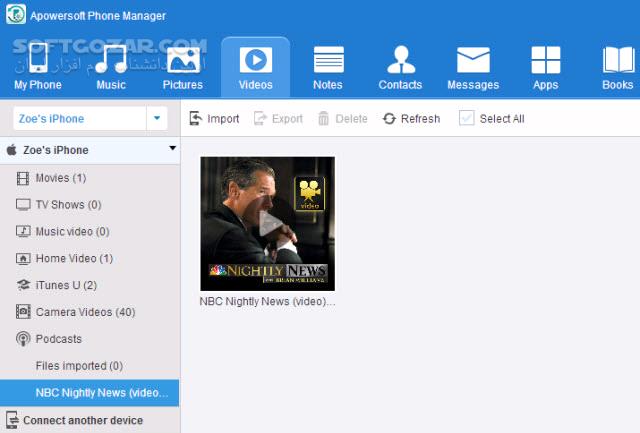The height and width of the screenshot is (433, 640).
Task: Click the Apple logo next to Zoe's iPhone
Action: 11,150
